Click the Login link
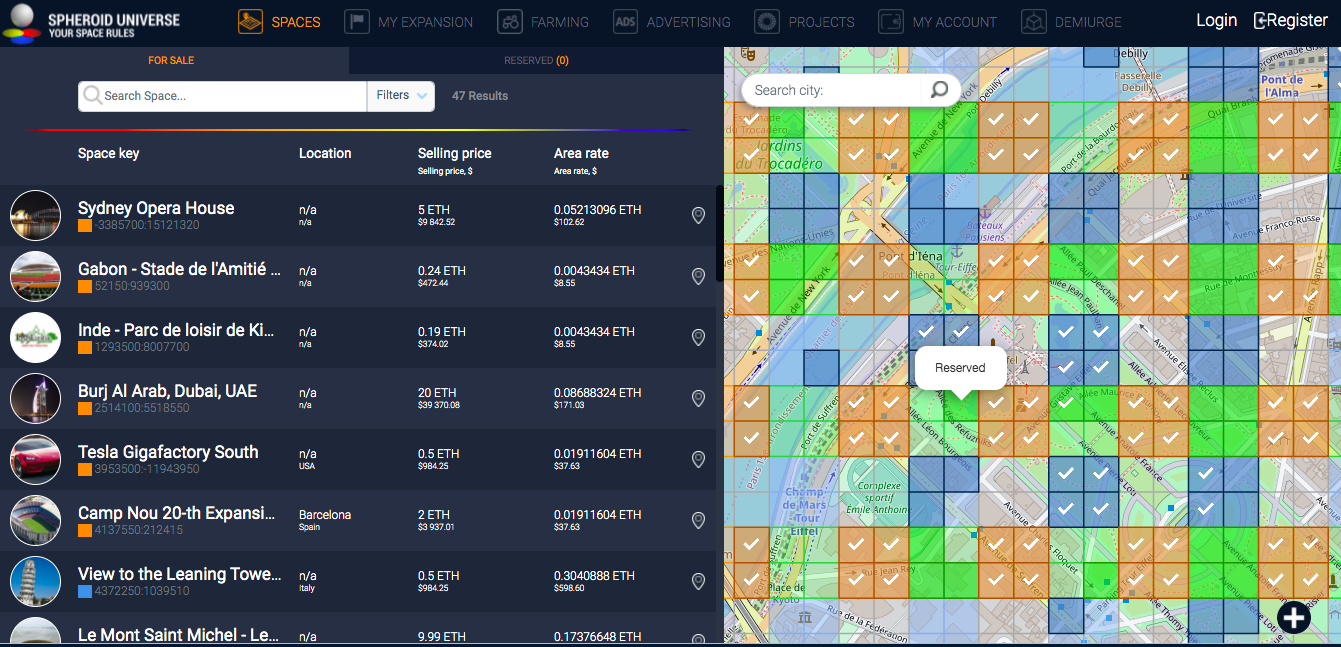Image resolution: width=1341 pixels, height=647 pixels. (1216, 20)
